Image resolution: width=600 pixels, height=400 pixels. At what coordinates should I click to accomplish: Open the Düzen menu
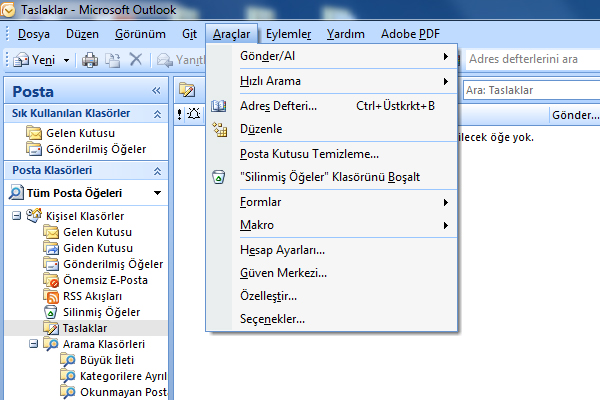[x=82, y=34]
